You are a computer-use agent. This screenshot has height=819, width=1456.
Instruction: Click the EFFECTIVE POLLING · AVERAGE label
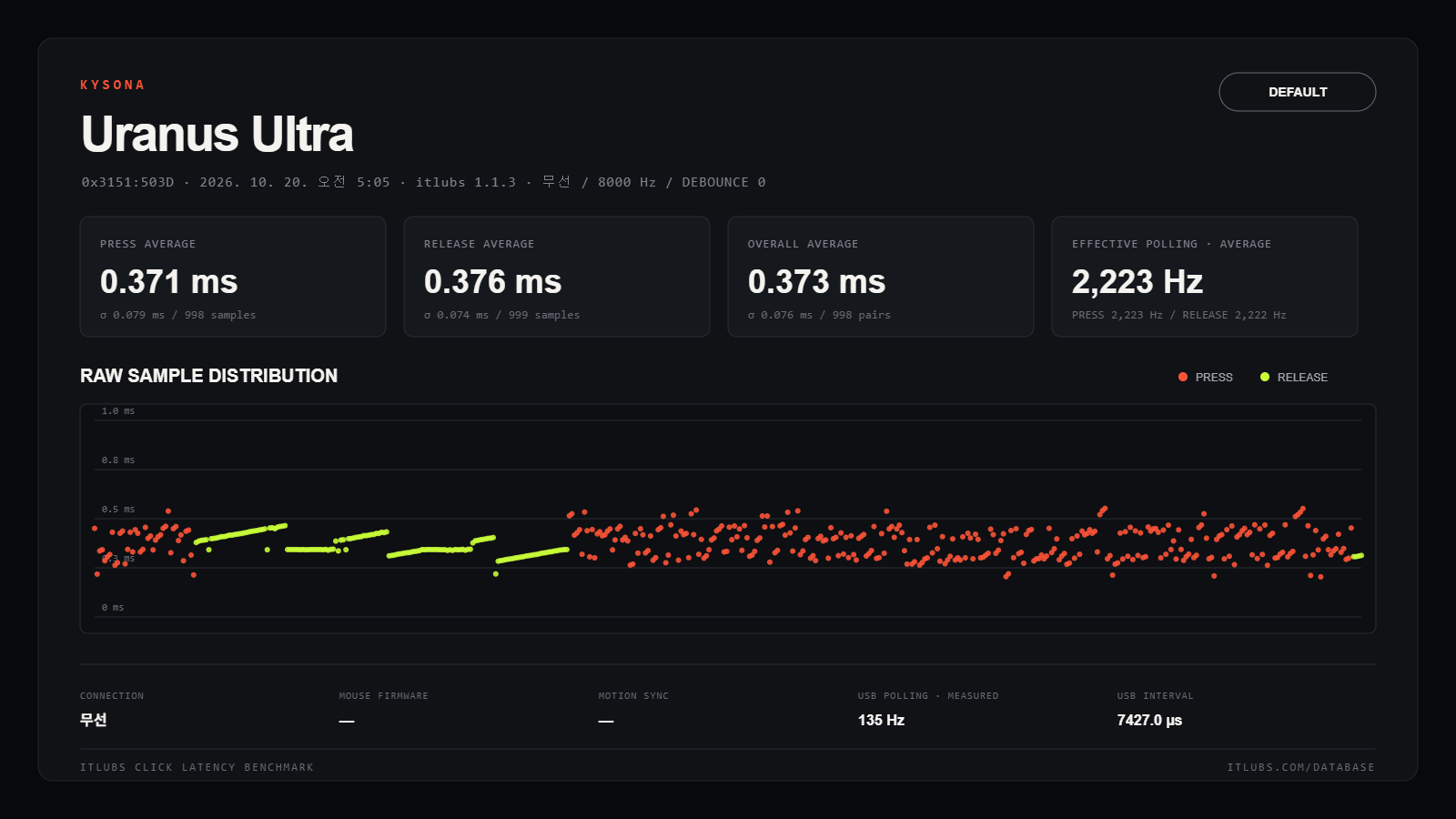pyautogui.click(x=1171, y=244)
